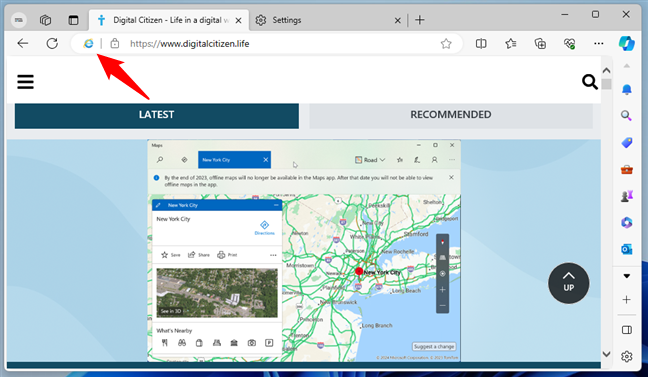The width and height of the screenshot is (648, 377).
Task: Click the Internet Explorer mode icon
Action: [88, 43]
